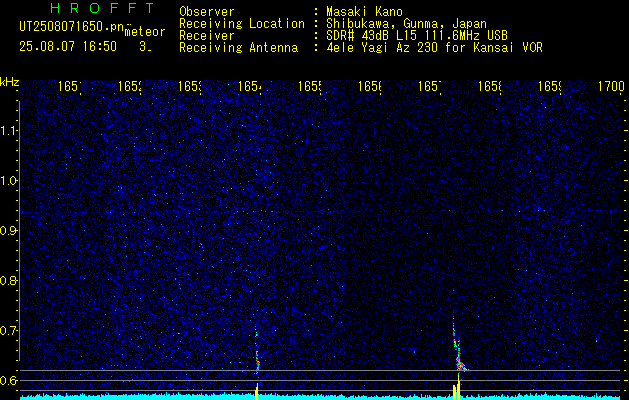Click the 'Receiving Location' label
This screenshot has height=400, width=629.
(x=242, y=24)
